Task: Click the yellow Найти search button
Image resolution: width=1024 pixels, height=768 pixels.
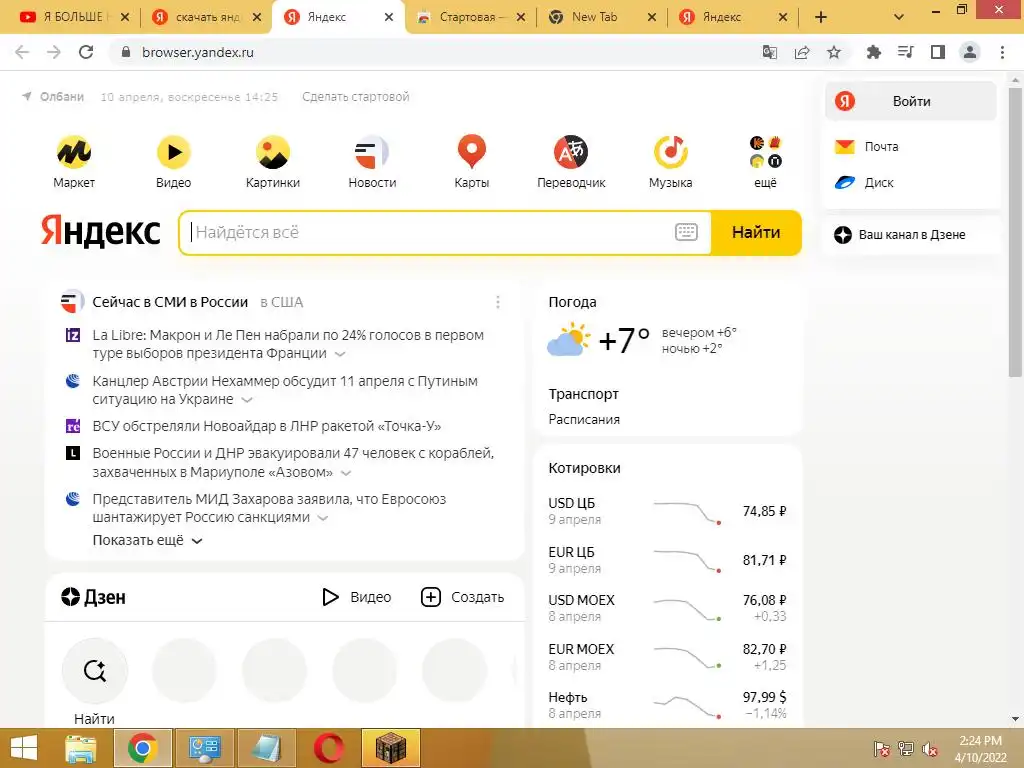Action: coord(756,232)
